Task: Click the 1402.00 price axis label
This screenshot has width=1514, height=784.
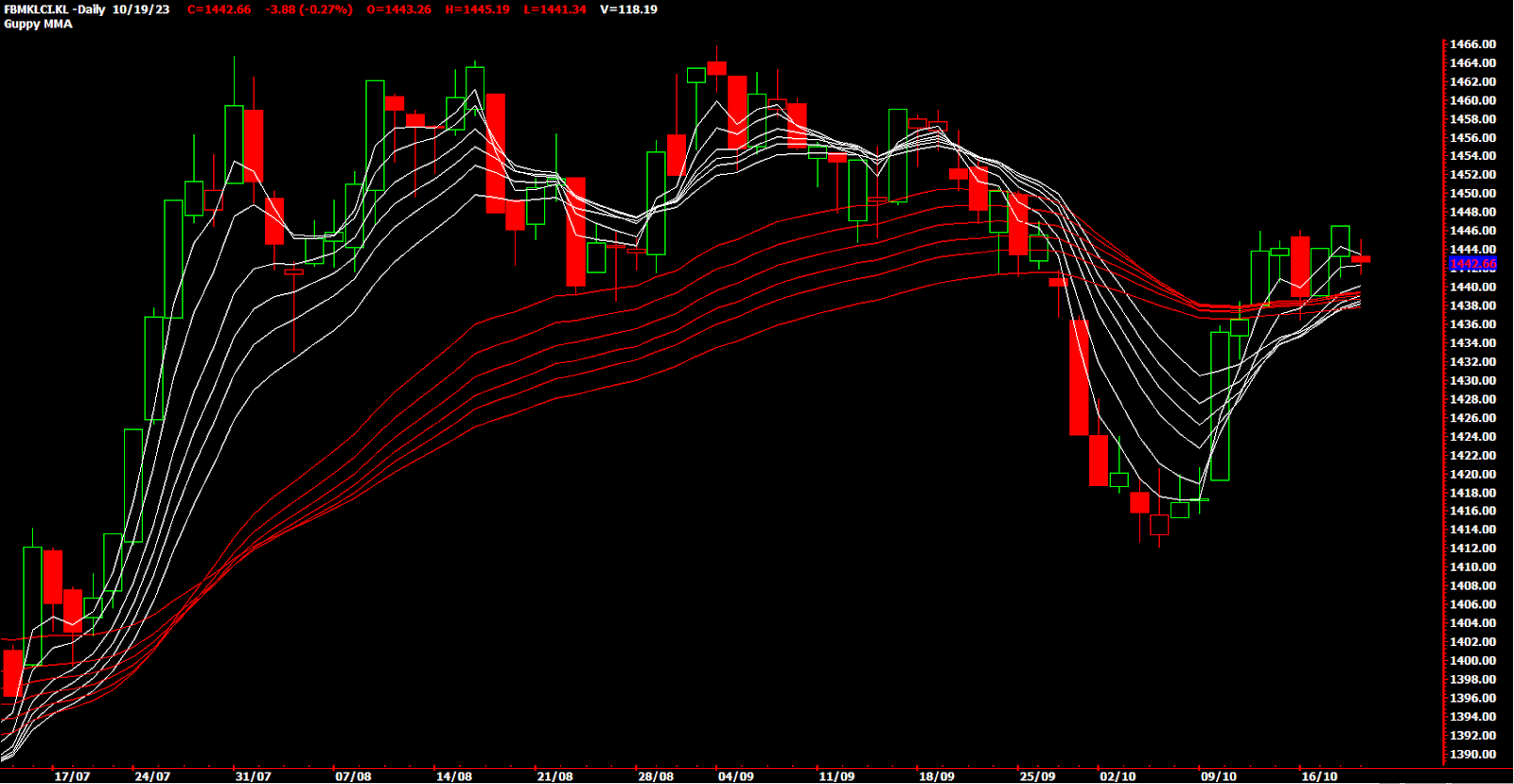Action: pyautogui.click(x=1472, y=642)
